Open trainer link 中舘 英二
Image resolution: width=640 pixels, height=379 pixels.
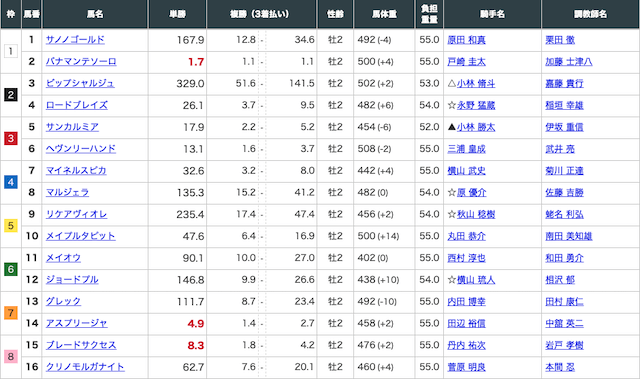coord(564,323)
